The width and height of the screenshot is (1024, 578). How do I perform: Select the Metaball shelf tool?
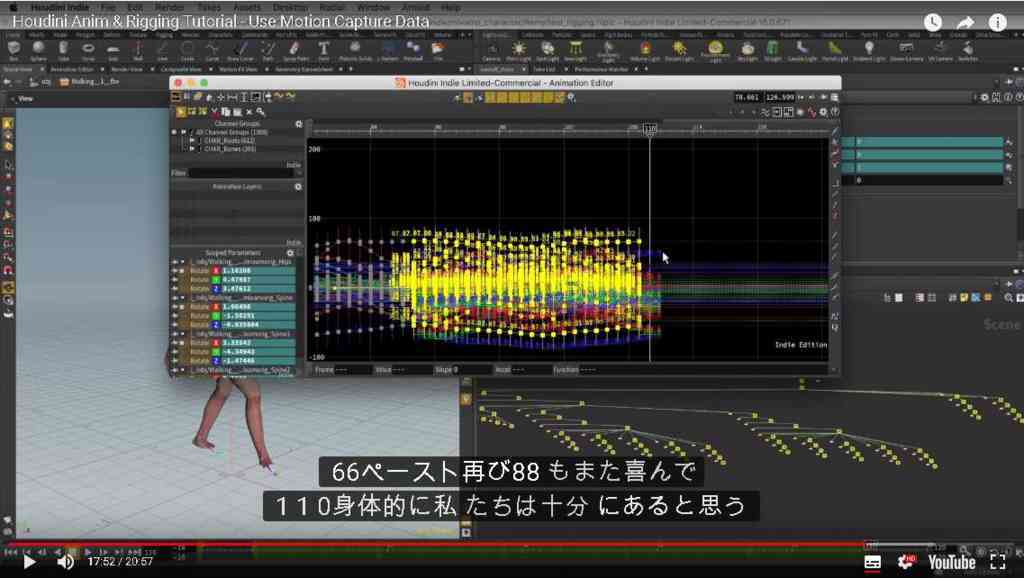tap(413, 50)
